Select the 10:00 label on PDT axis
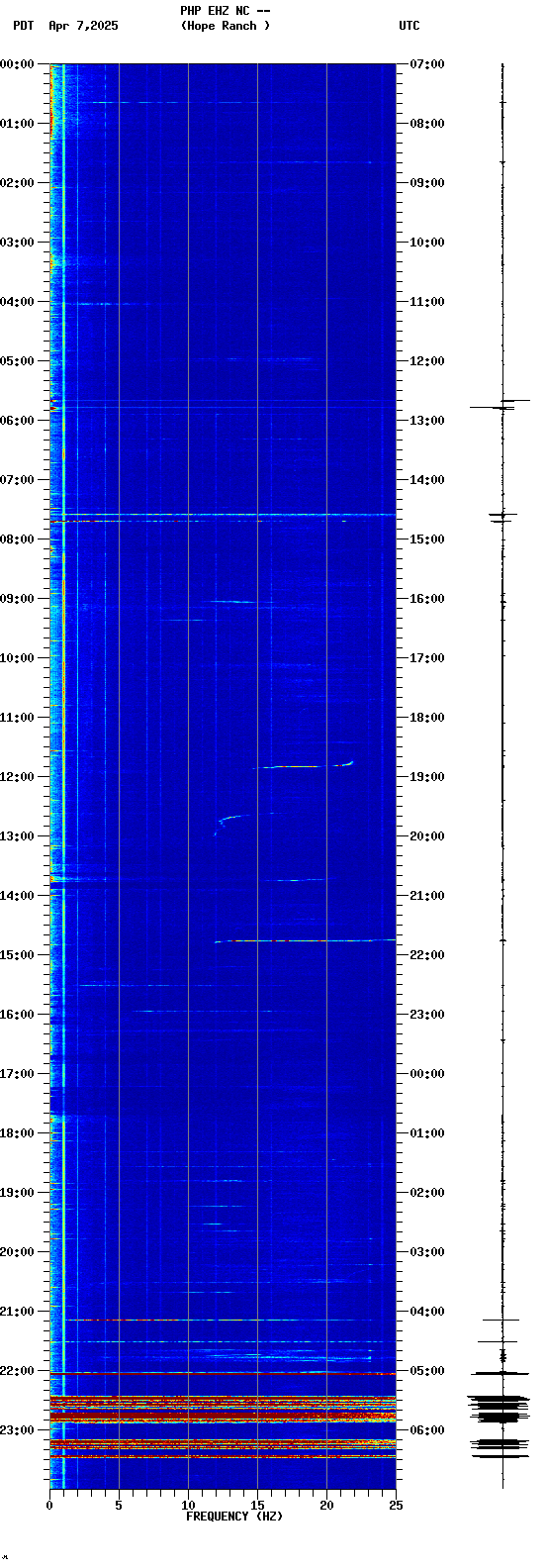Image resolution: width=546 pixels, height=1568 pixels. 17,658
